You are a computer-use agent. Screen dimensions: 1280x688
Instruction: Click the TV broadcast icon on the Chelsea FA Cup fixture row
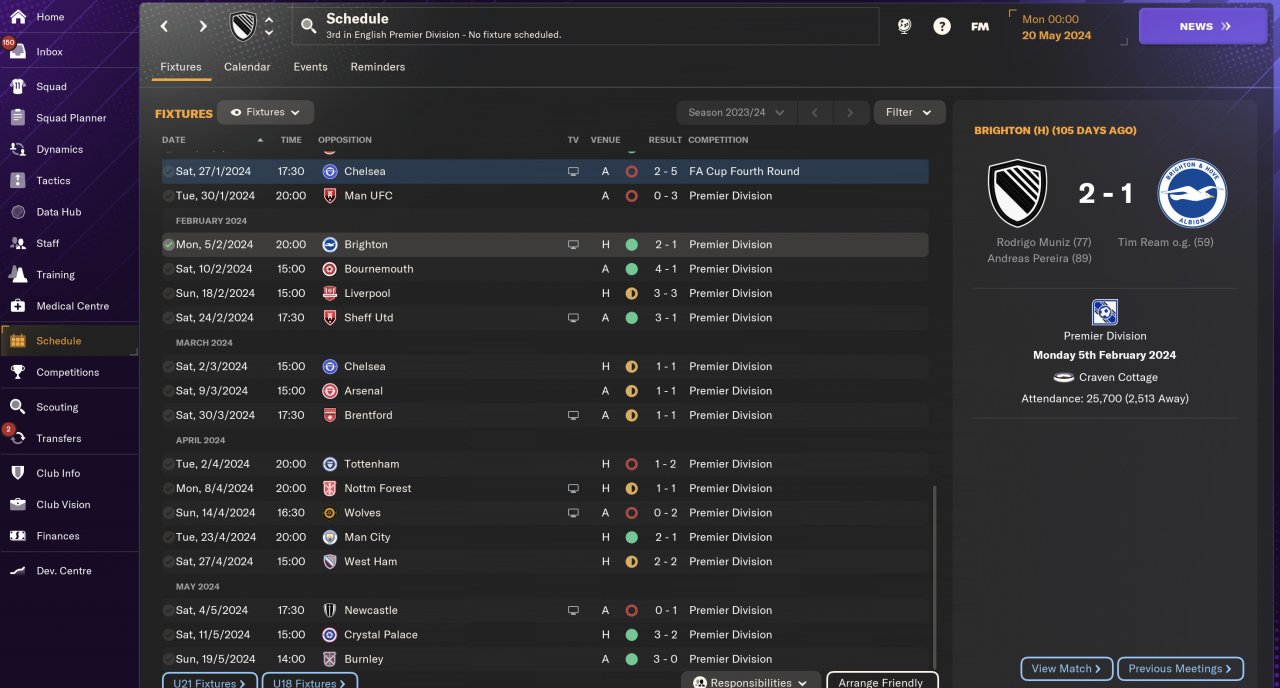[x=573, y=172]
